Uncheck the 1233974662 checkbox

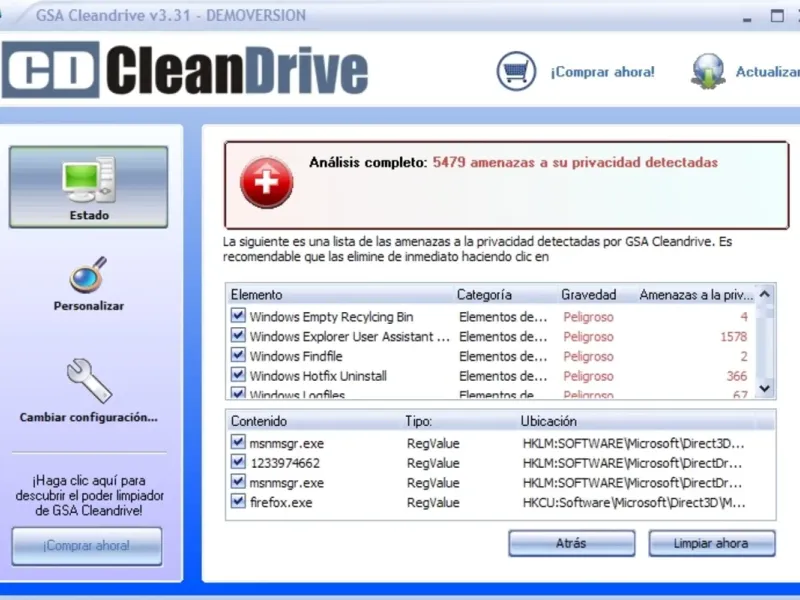(238, 462)
